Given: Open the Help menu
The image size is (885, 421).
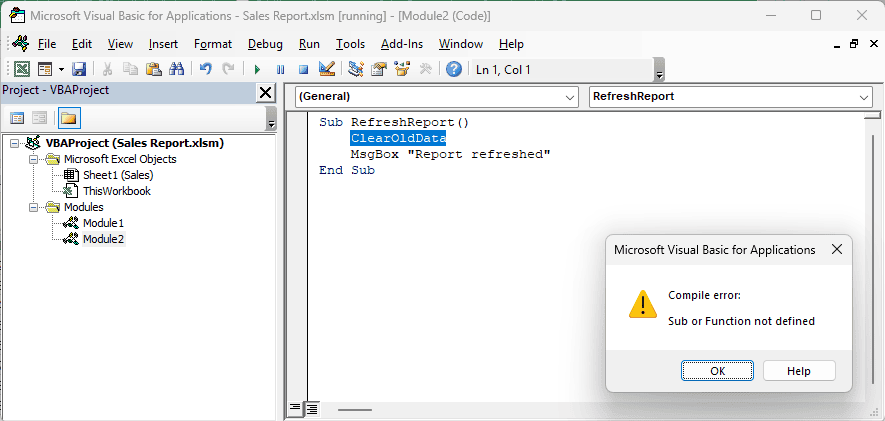Looking at the screenshot, I should [511, 44].
